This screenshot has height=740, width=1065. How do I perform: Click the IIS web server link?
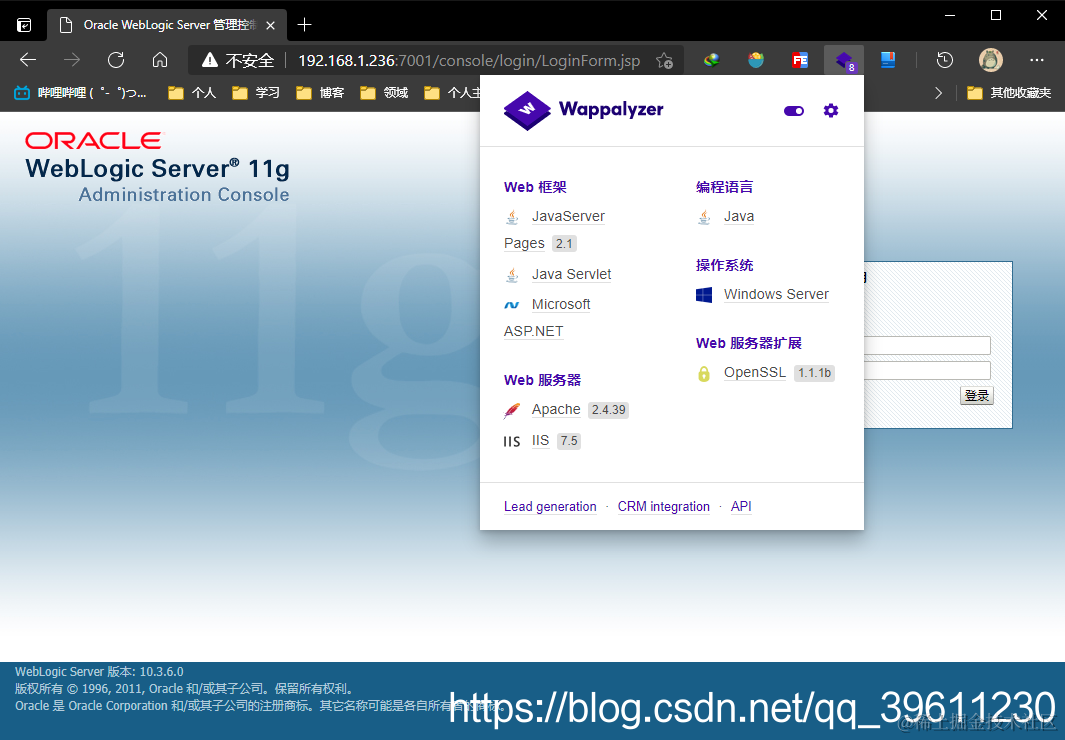point(540,441)
